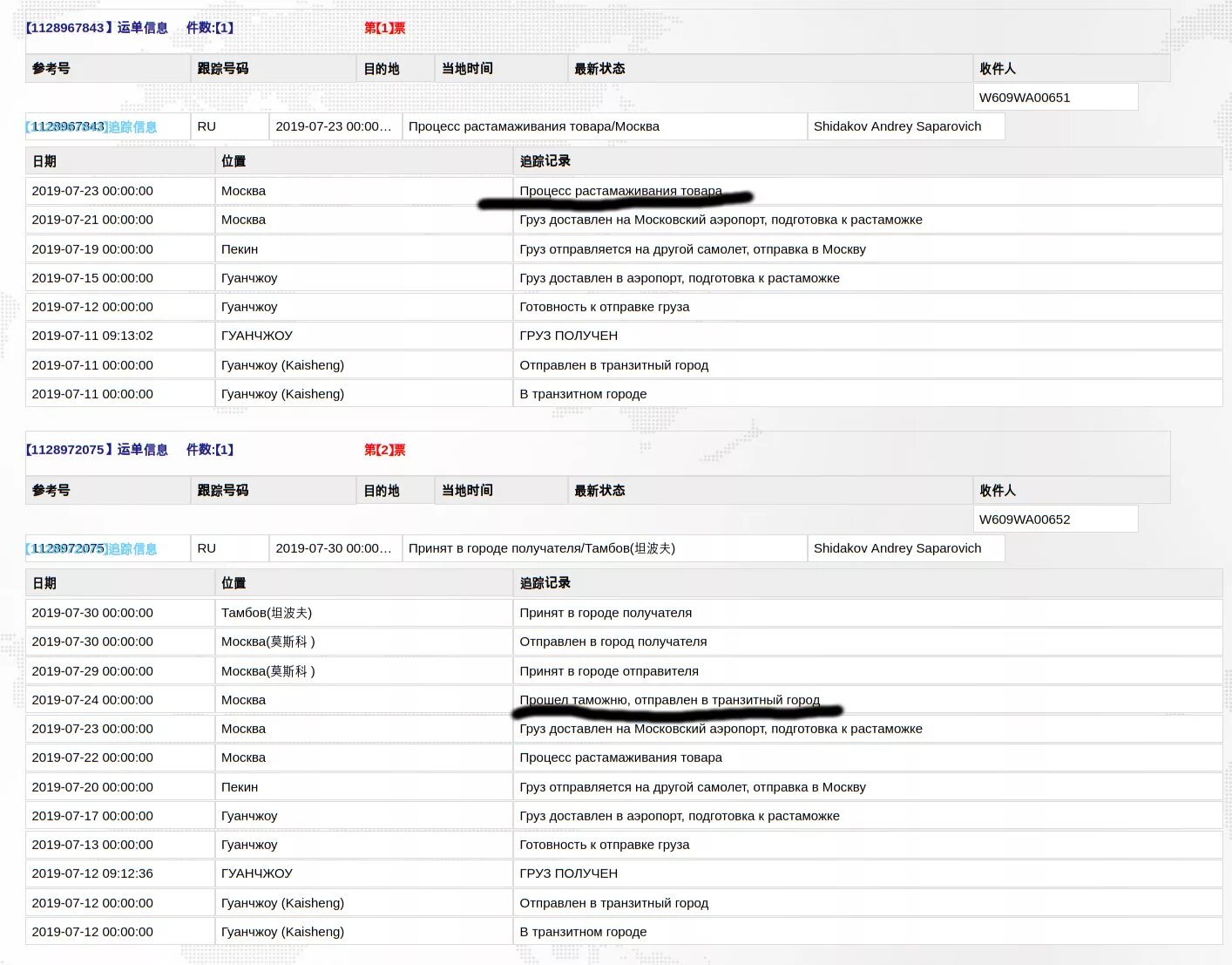Select timestamp 2019-07-12 09:12:36
1232x965 pixels.
(x=120, y=873)
